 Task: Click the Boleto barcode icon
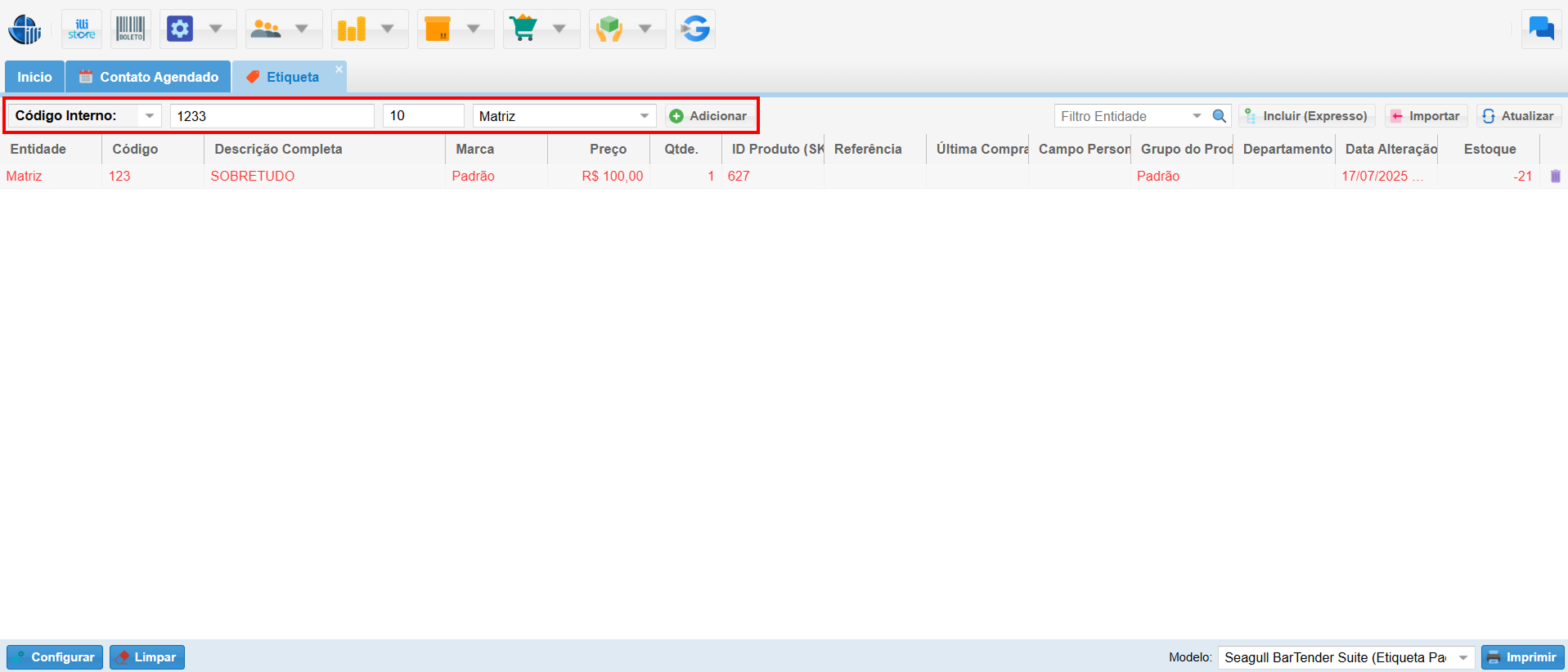click(131, 29)
